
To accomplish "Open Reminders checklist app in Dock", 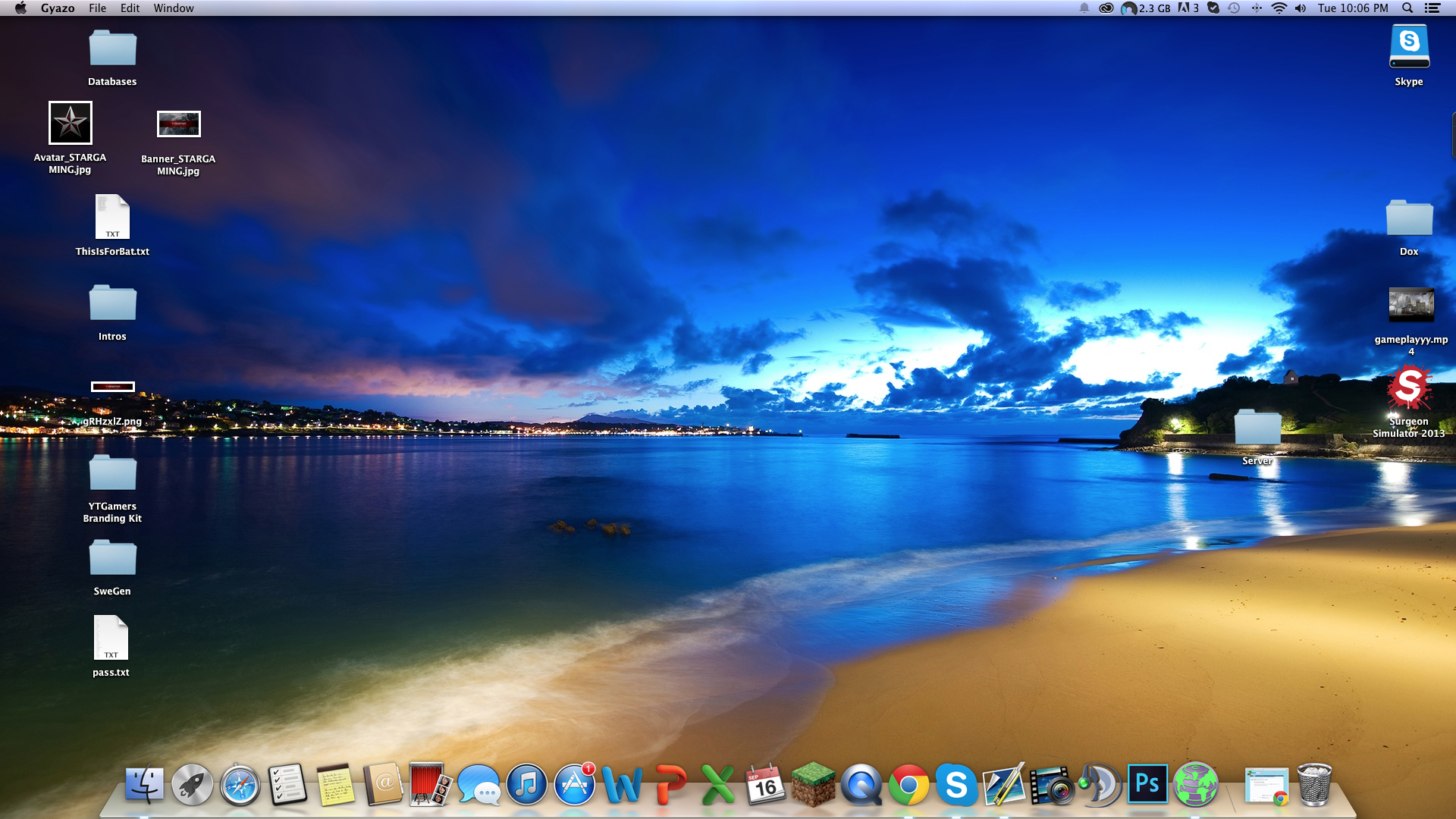I will (287, 785).
